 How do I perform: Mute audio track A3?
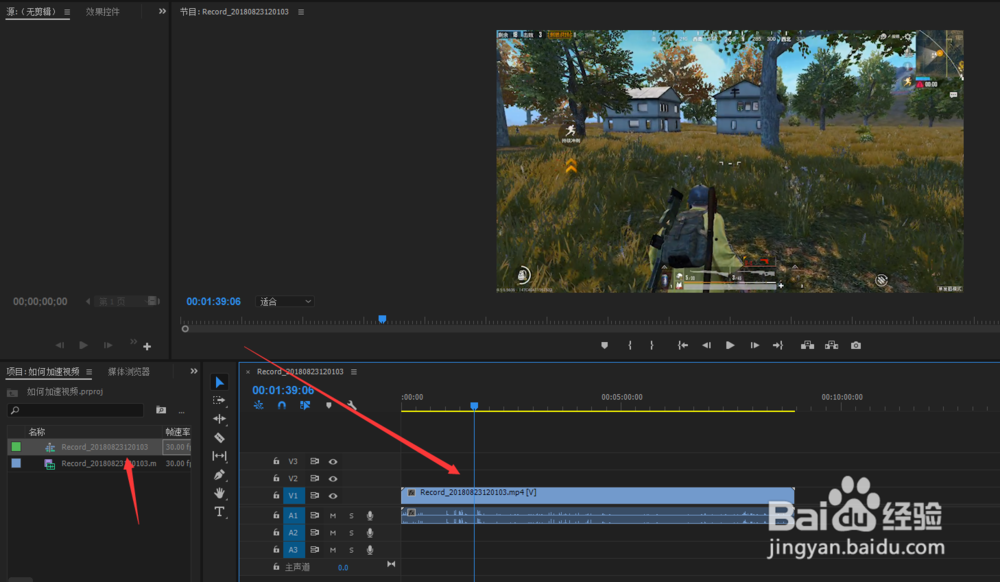tap(333, 550)
